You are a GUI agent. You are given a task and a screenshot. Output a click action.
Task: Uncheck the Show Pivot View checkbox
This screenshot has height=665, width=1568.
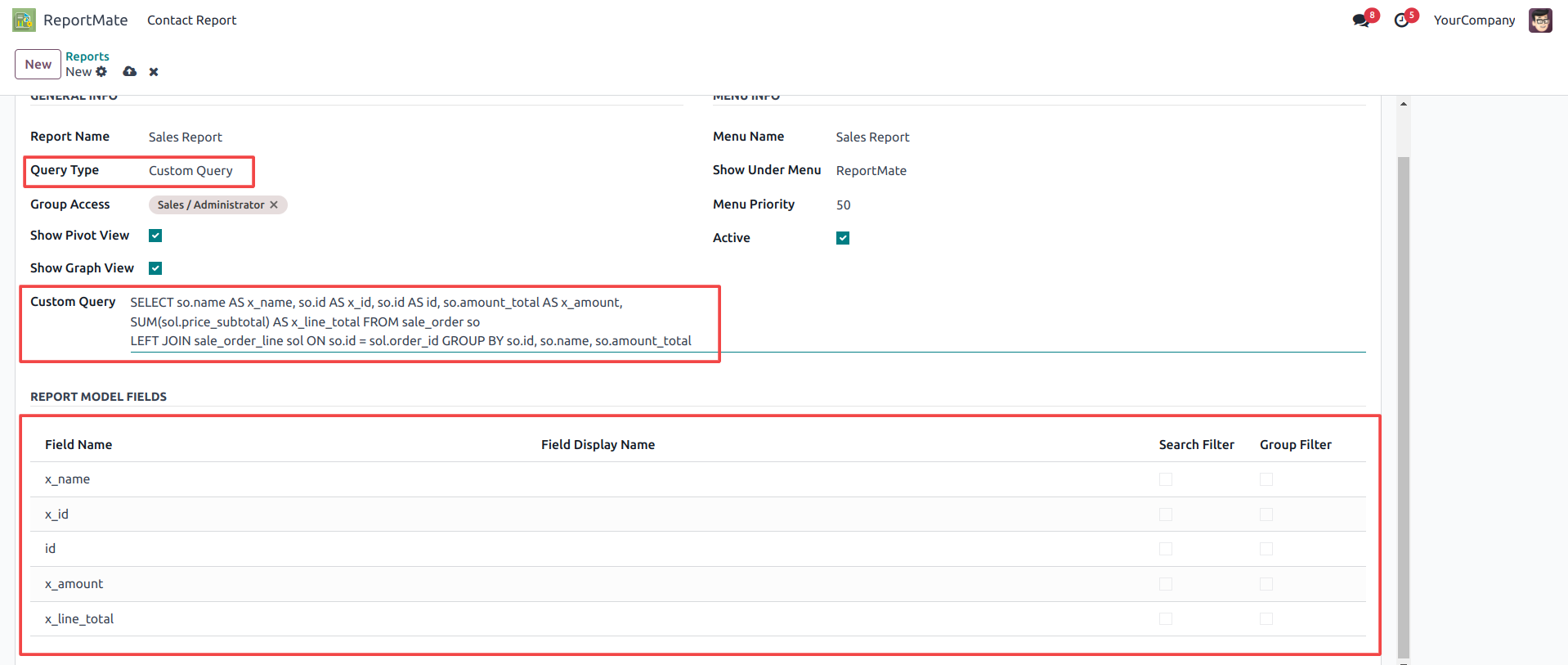(155, 236)
